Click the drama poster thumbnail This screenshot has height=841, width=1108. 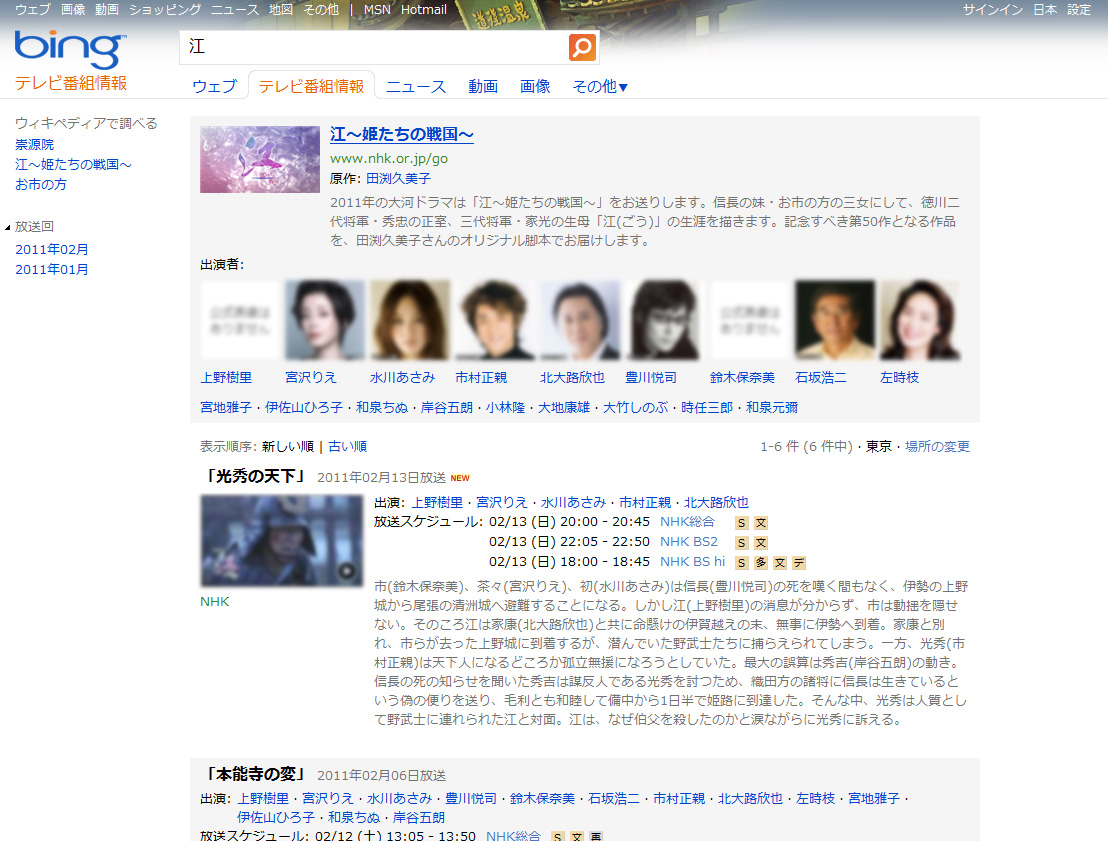point(260,160)
